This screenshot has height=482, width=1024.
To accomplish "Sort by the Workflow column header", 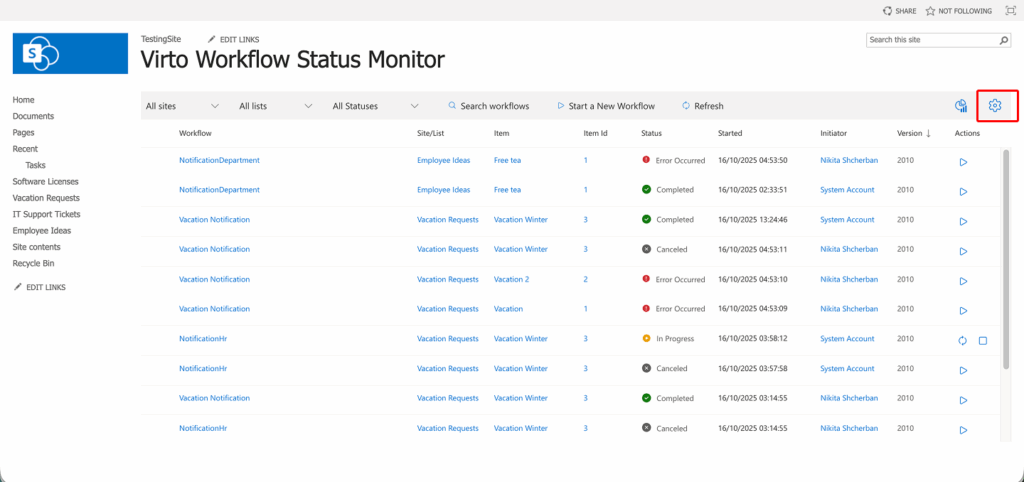I will click(x=195, y=133).
